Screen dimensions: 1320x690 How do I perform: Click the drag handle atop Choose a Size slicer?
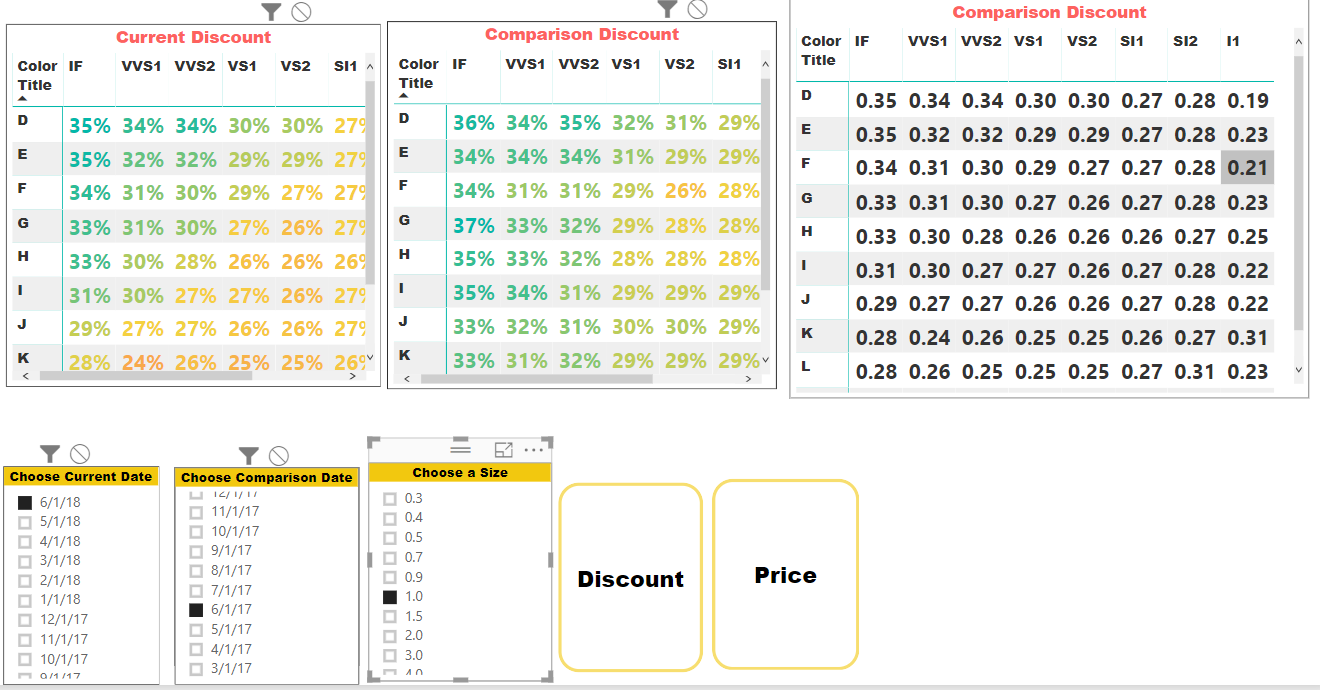click(460, 449)
